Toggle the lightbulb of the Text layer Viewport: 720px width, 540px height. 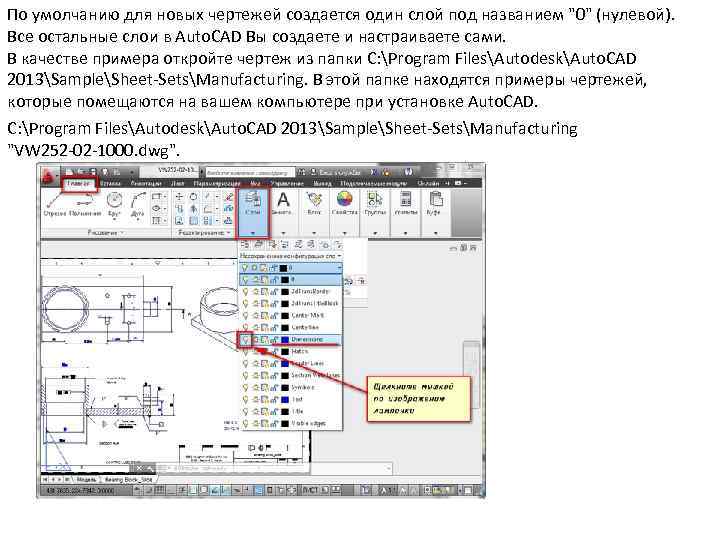246,399
